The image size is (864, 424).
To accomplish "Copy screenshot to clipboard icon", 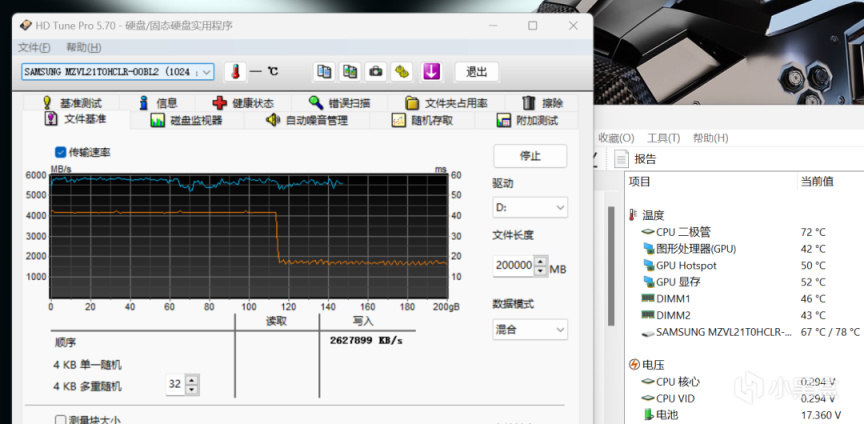I will (350, 72).
